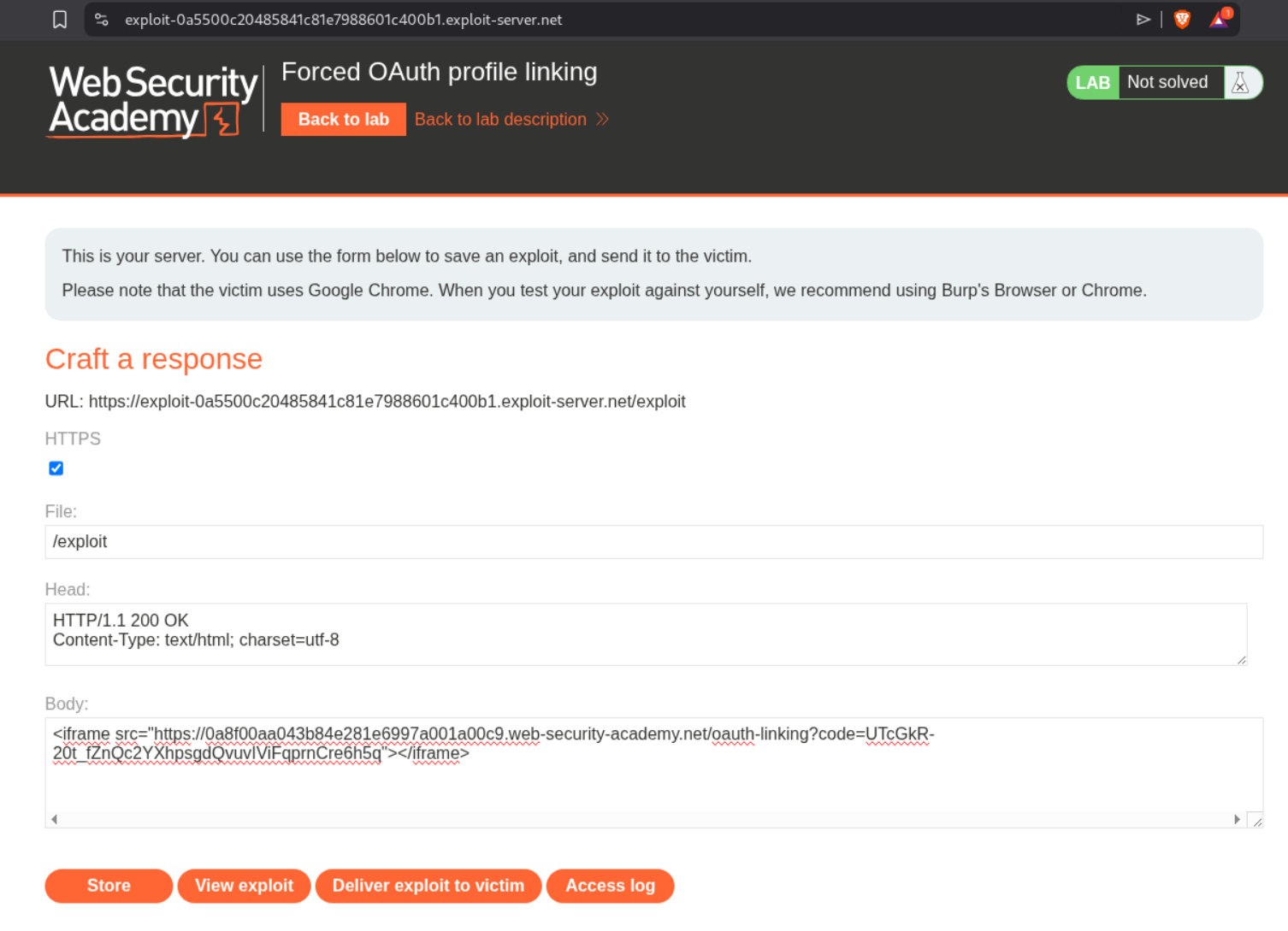Click the lab flask icon
The width and height of the screenshot is (1288, 931).
pos(1240,83)
